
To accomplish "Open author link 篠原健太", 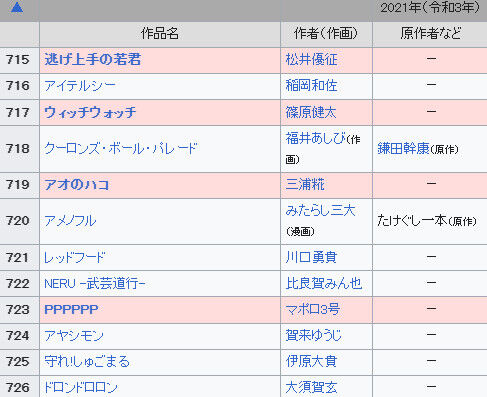I will click(311, 112).
